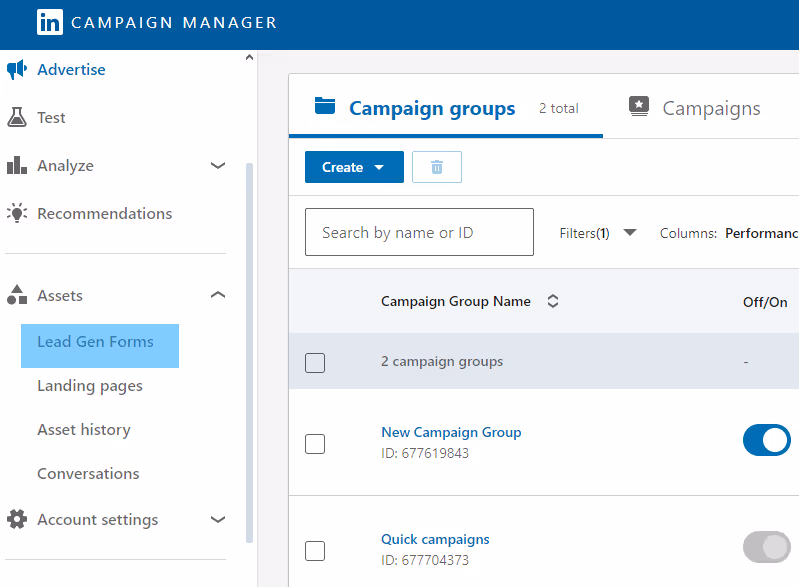This screenshot has height=587, width=799.
Task: Open Columns Performance dropdown
Action: [x=729, y=233]
